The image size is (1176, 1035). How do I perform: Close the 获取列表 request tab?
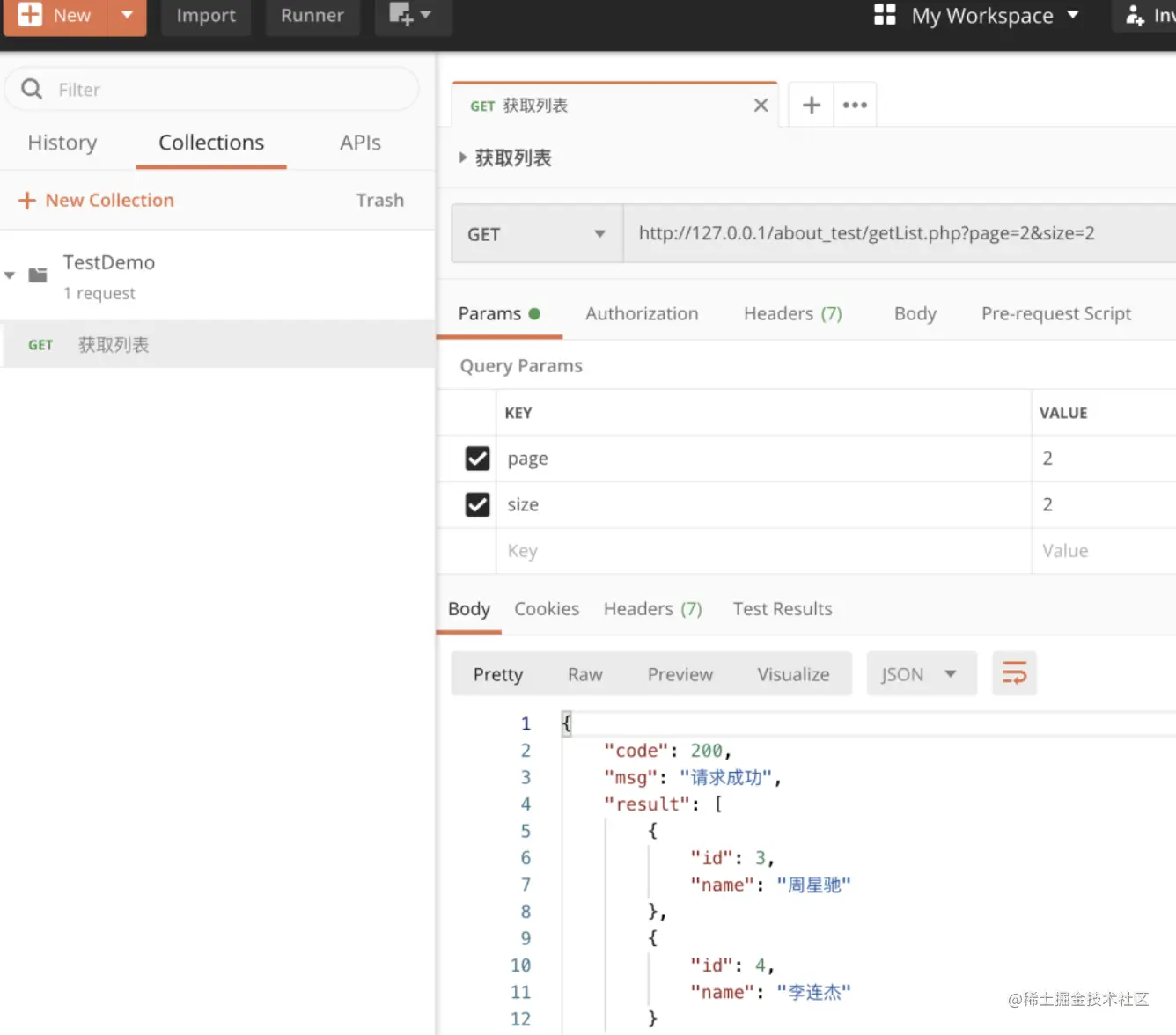(x=761, y=106)
